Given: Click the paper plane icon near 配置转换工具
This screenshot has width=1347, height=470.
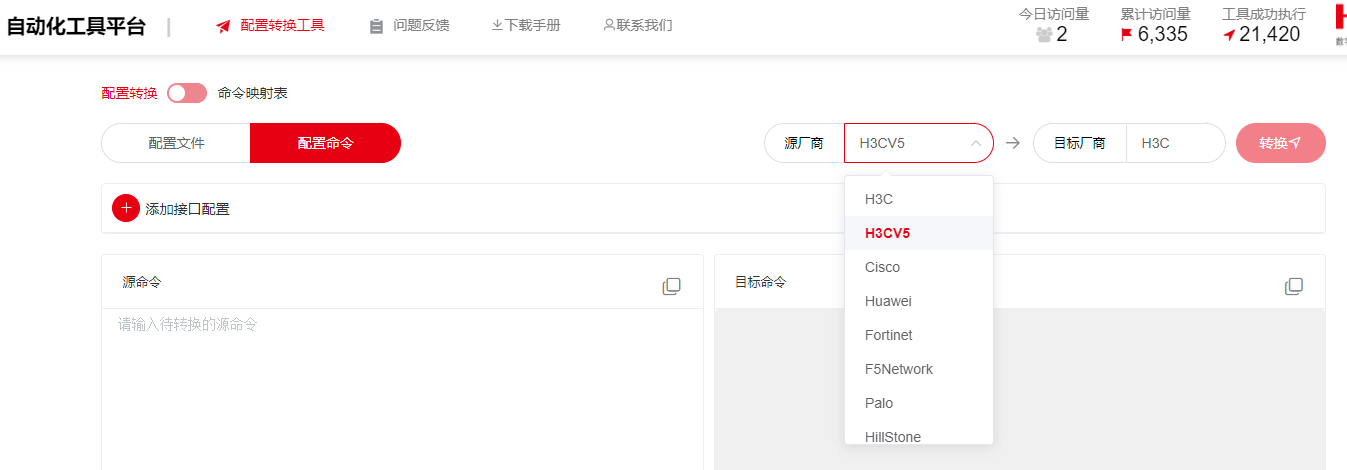Looking at the screenshot, I should click(x=223, y=26).
